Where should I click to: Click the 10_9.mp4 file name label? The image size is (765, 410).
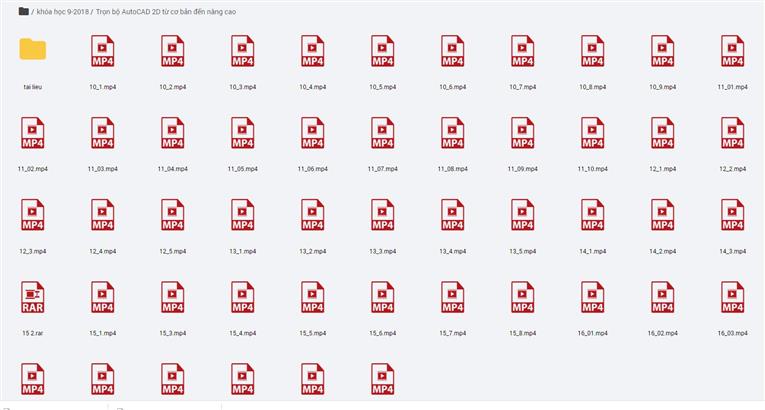tap(663, 87)
